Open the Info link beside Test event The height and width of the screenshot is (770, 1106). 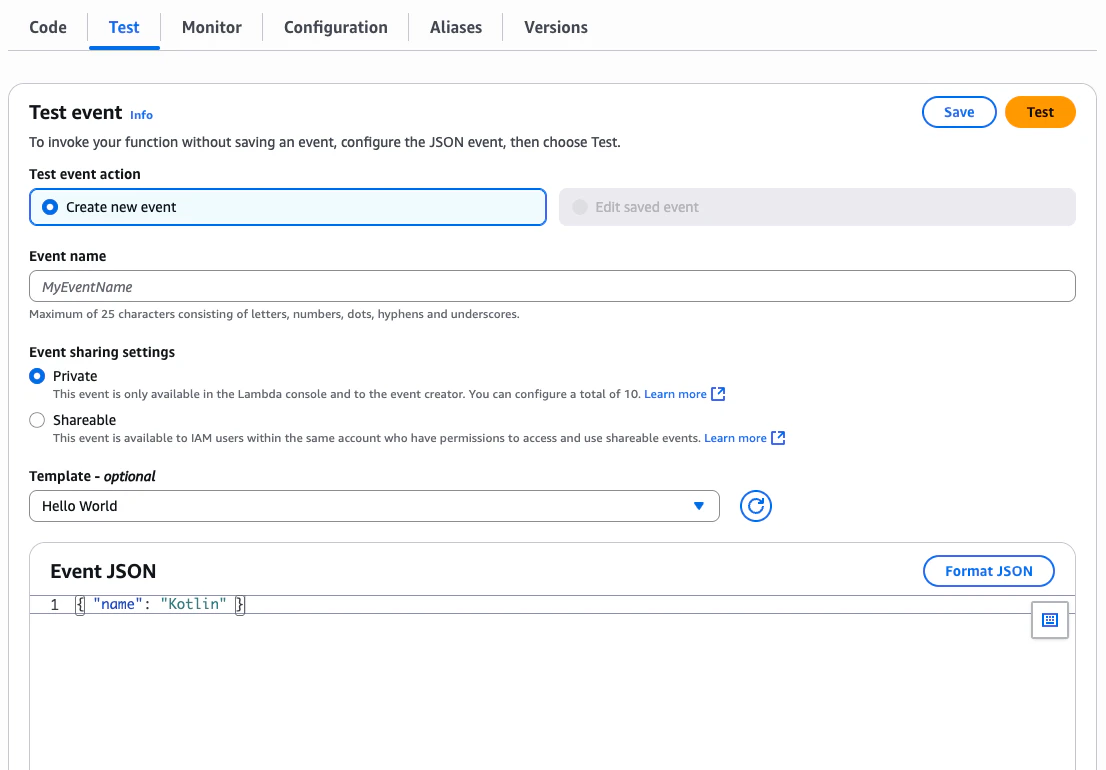141,115
